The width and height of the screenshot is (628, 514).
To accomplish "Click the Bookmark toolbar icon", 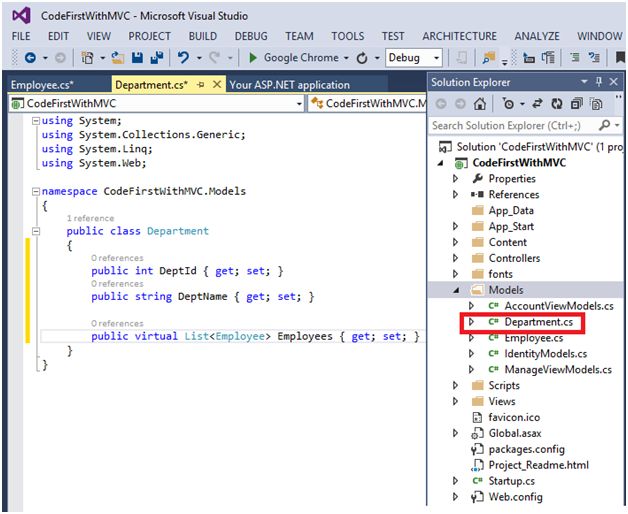I will pos(620,58).
